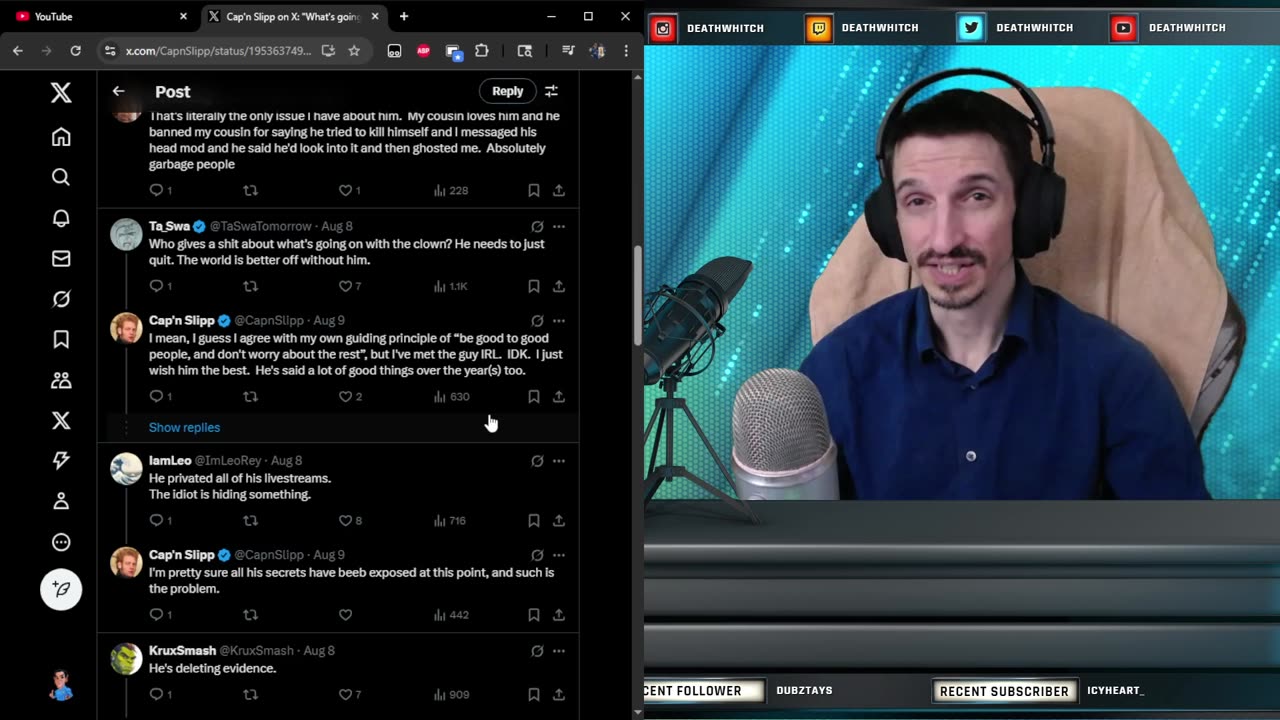Open the ABP extension icon
The width and height of the screenshot is (1280, 720).
[423, 50]
